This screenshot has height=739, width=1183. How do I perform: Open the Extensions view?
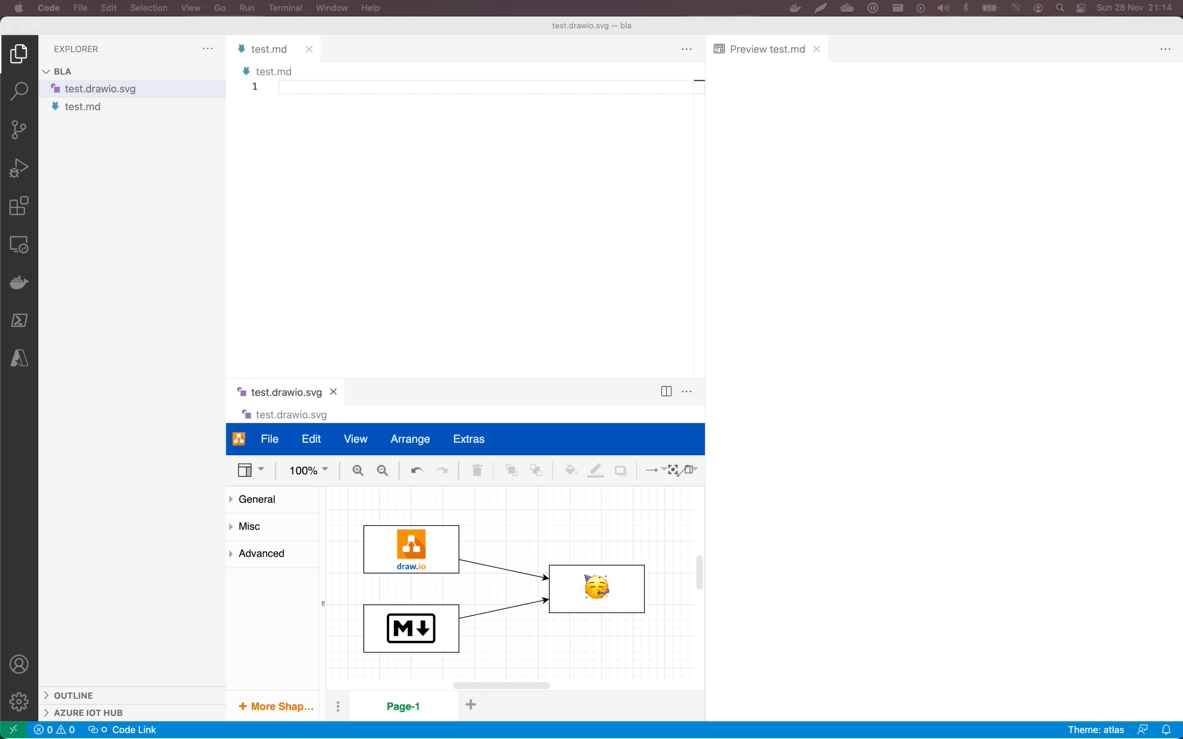coord(19,206)
